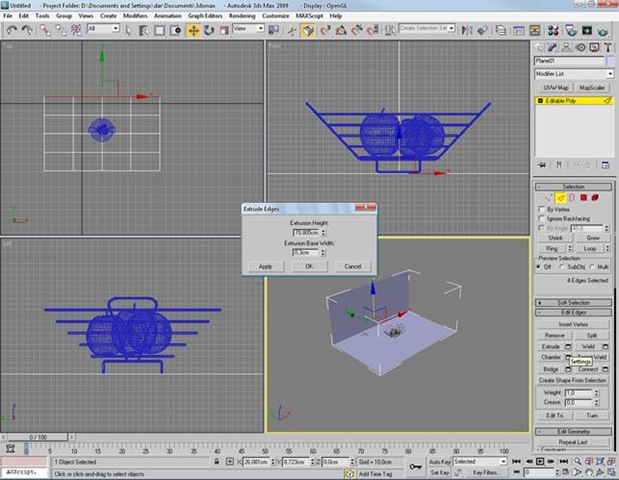619x480 pixels.
Task: Toggle Ignore Backfacing checkbox
Action: (541, 218)
